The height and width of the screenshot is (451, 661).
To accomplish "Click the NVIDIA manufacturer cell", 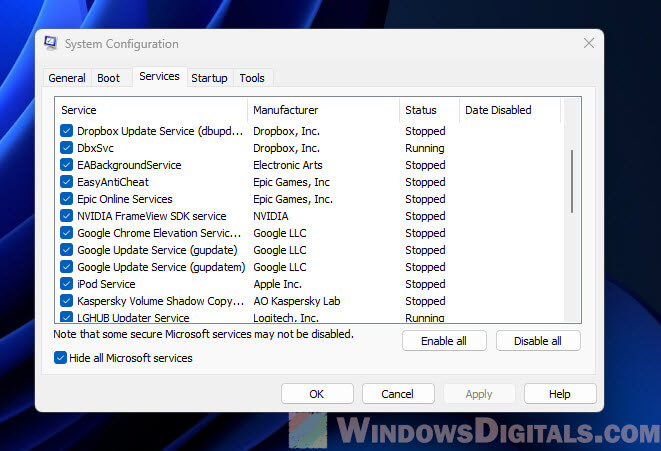I will pos(271,216).
